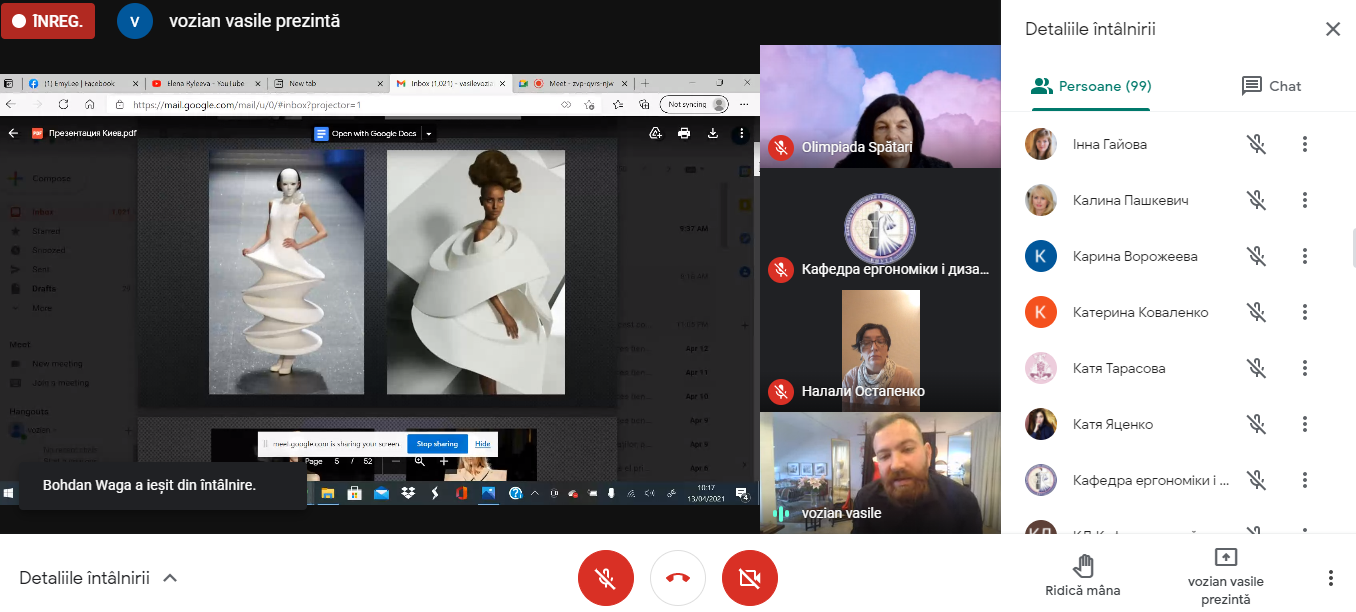Select the Persoane (99) tab
1356x612 pixels.
(x=1091, y=86)
